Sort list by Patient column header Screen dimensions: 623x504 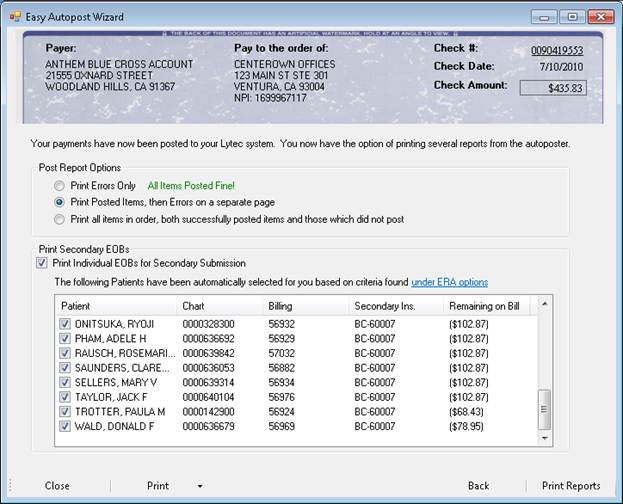[x=115, y=305]
